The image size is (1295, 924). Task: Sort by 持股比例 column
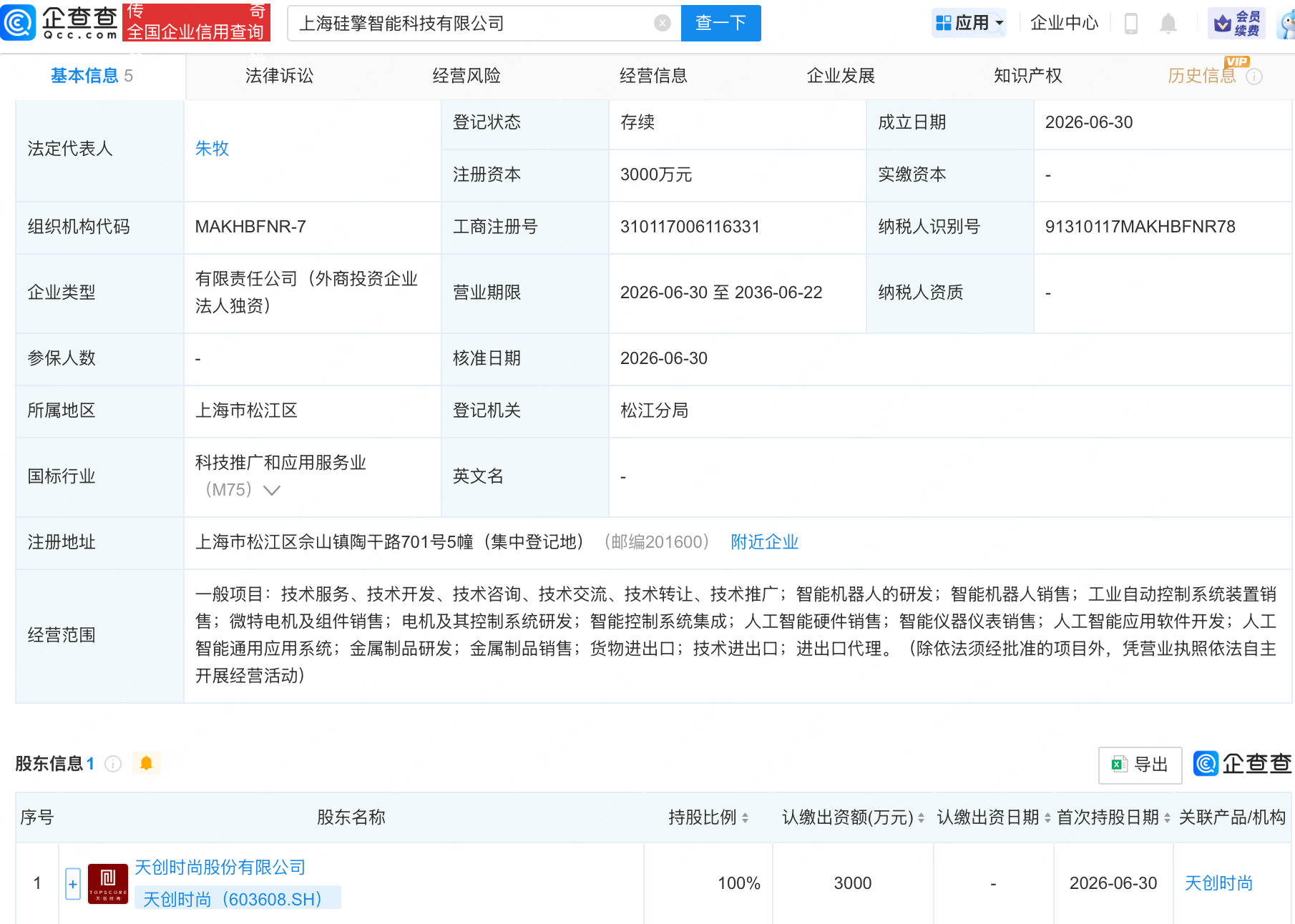click(x=745, y=817)
